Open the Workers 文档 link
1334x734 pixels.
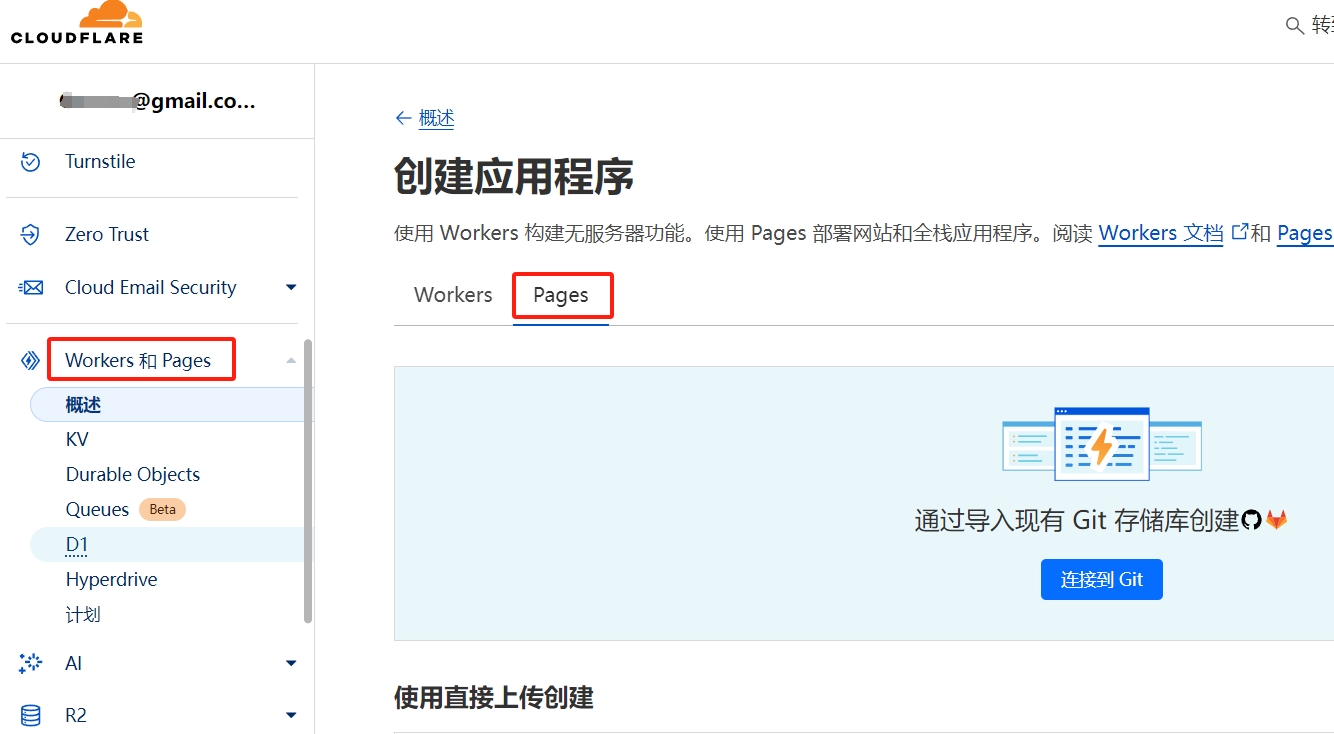click(x=1160, y=233)
